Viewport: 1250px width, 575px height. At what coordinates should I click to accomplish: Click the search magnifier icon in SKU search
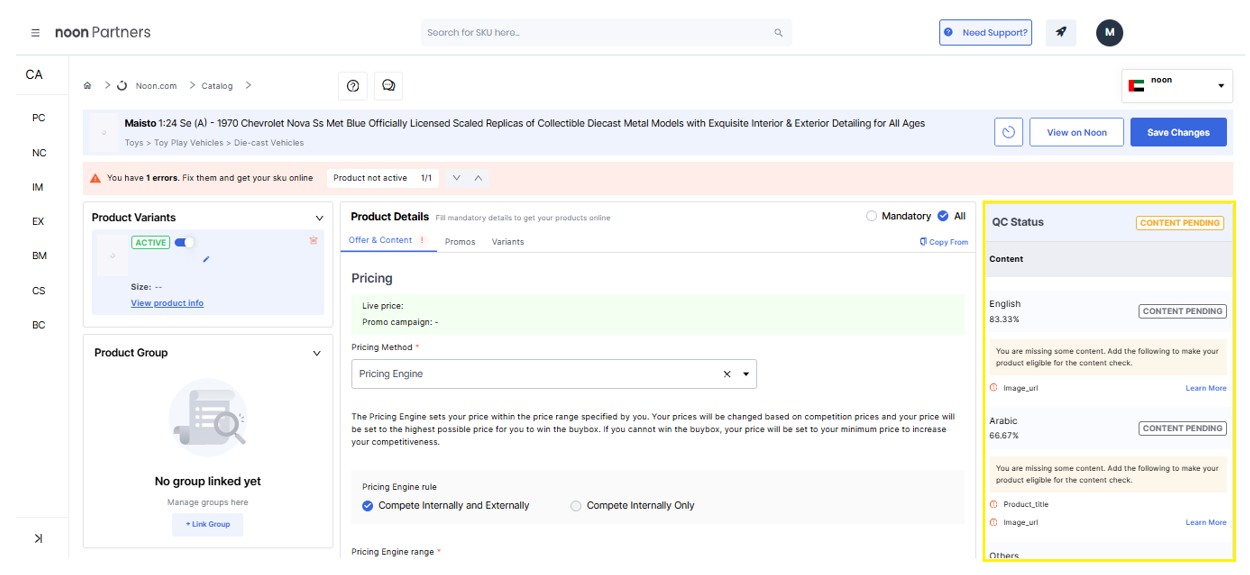click(x=778, y=33)
